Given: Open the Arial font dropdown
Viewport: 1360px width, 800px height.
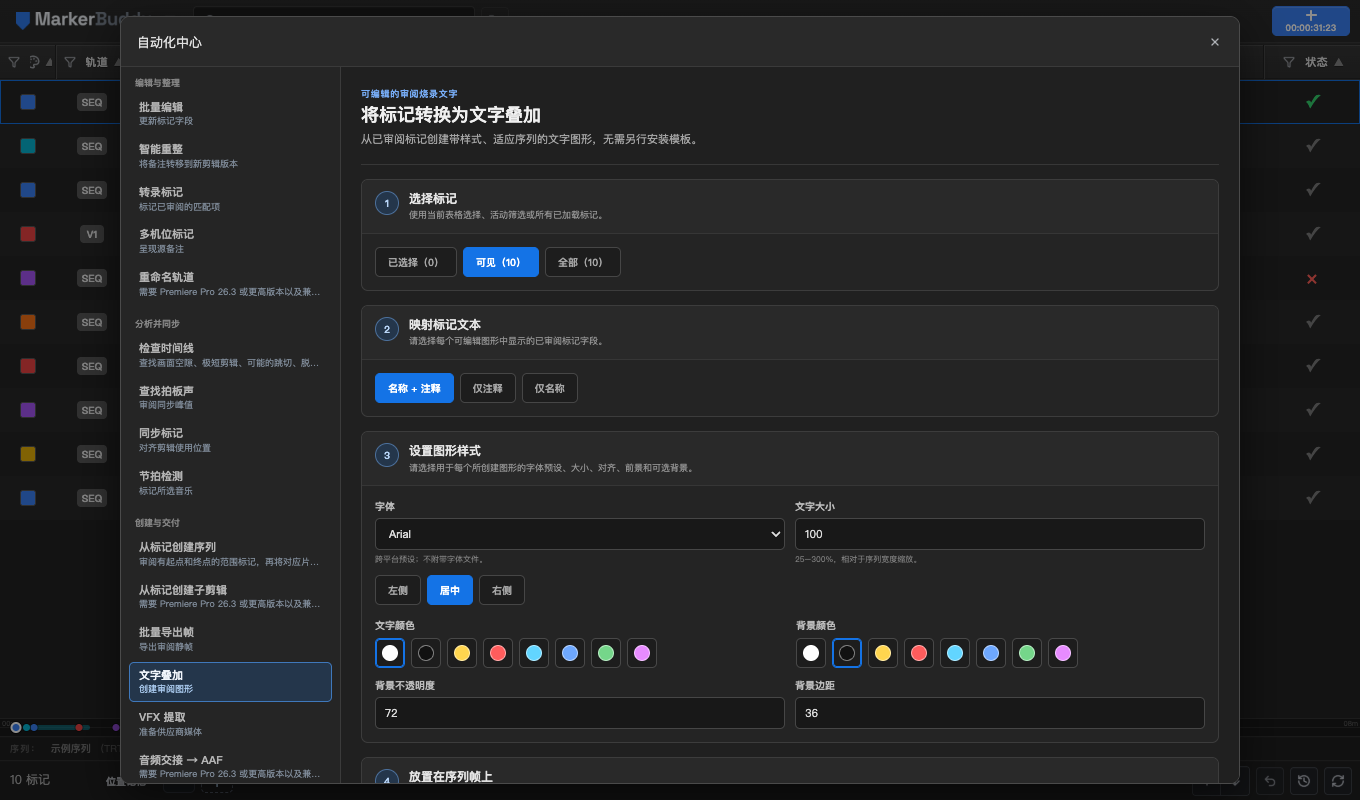Looking at the screenshot, I should point(580,534).
